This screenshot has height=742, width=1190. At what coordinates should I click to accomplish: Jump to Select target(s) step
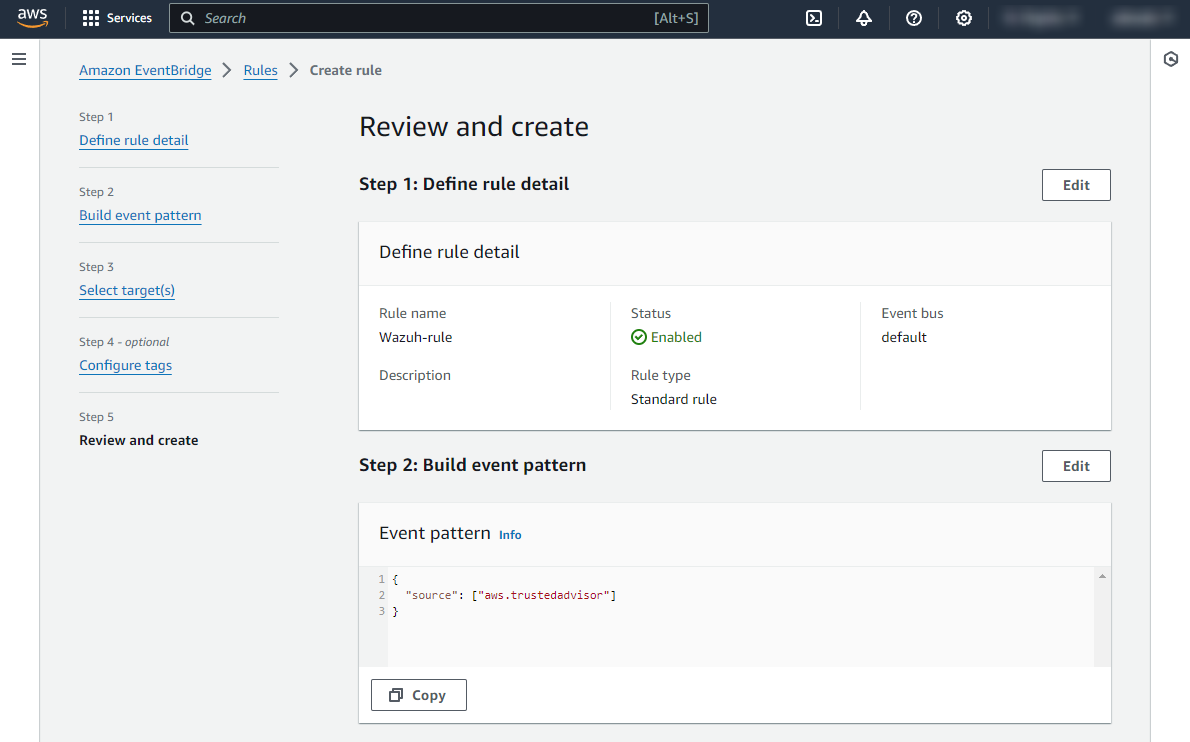127,290
